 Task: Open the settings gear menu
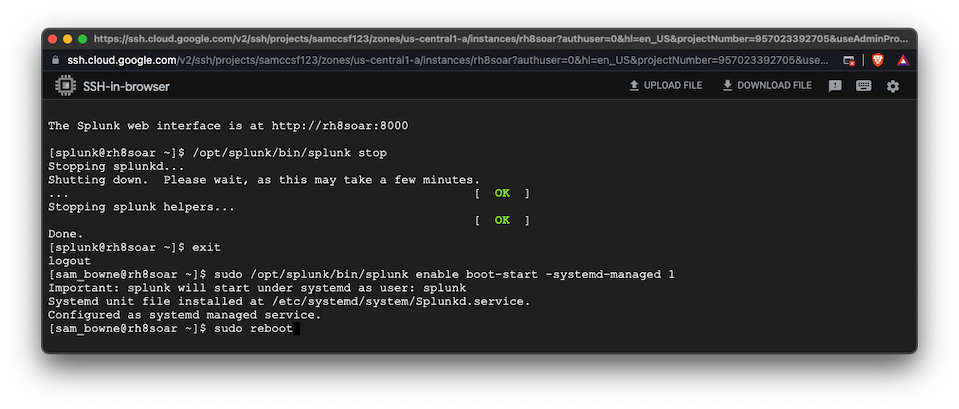(x=893, y=86)
